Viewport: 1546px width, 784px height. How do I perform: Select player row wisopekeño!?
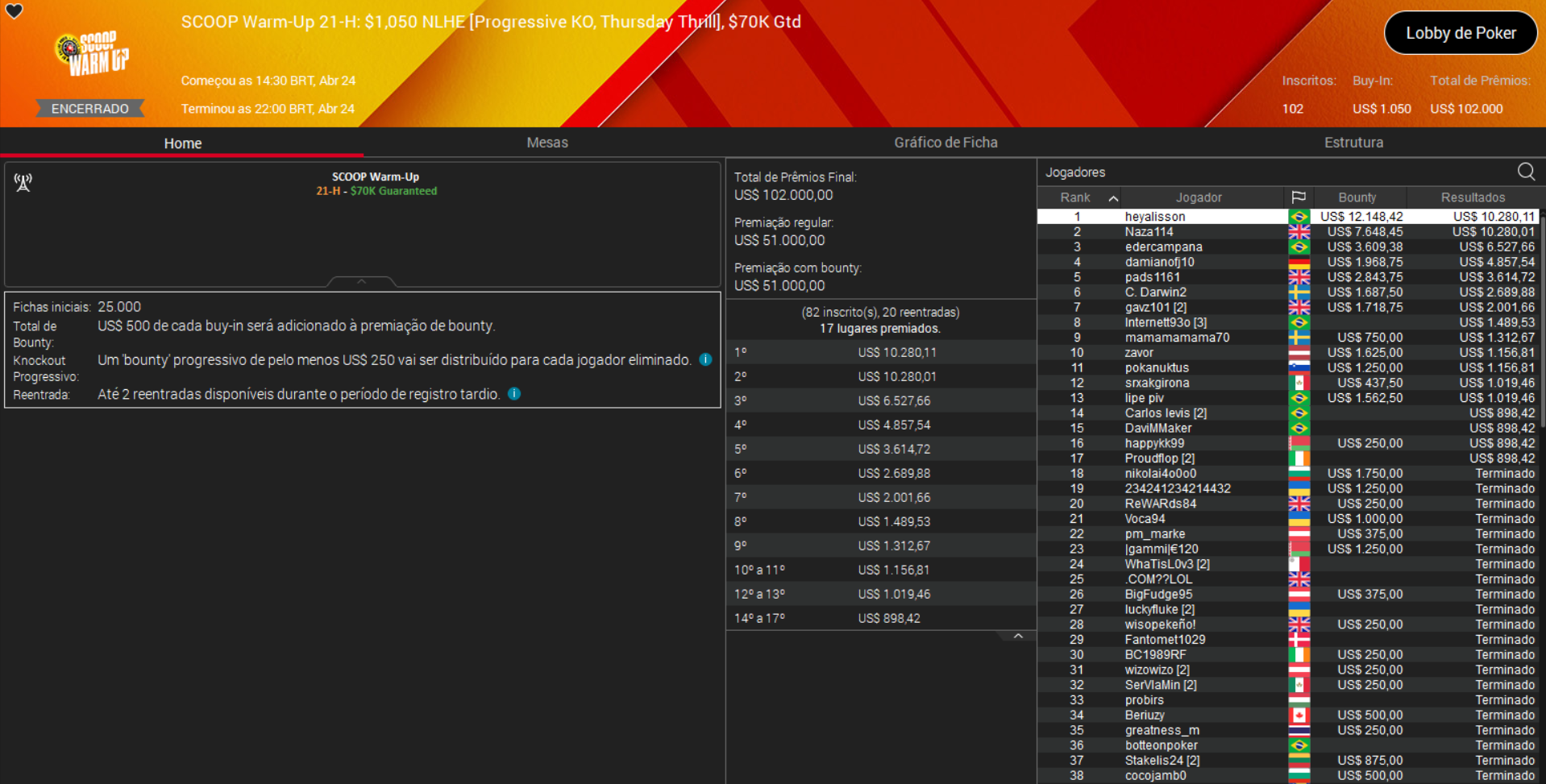(1288, 624)
